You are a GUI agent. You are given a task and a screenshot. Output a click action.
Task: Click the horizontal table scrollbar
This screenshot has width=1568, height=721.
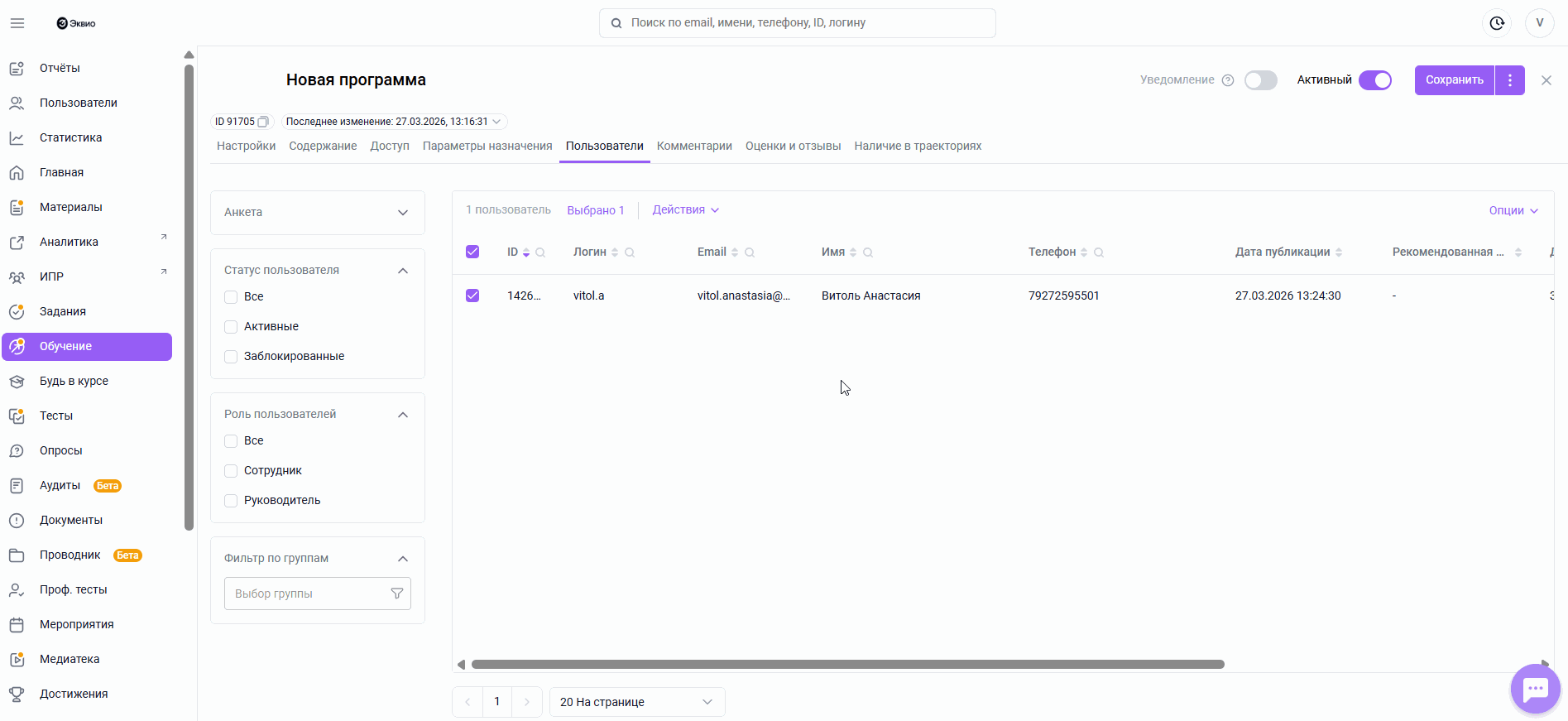click(x=847, y=665)
